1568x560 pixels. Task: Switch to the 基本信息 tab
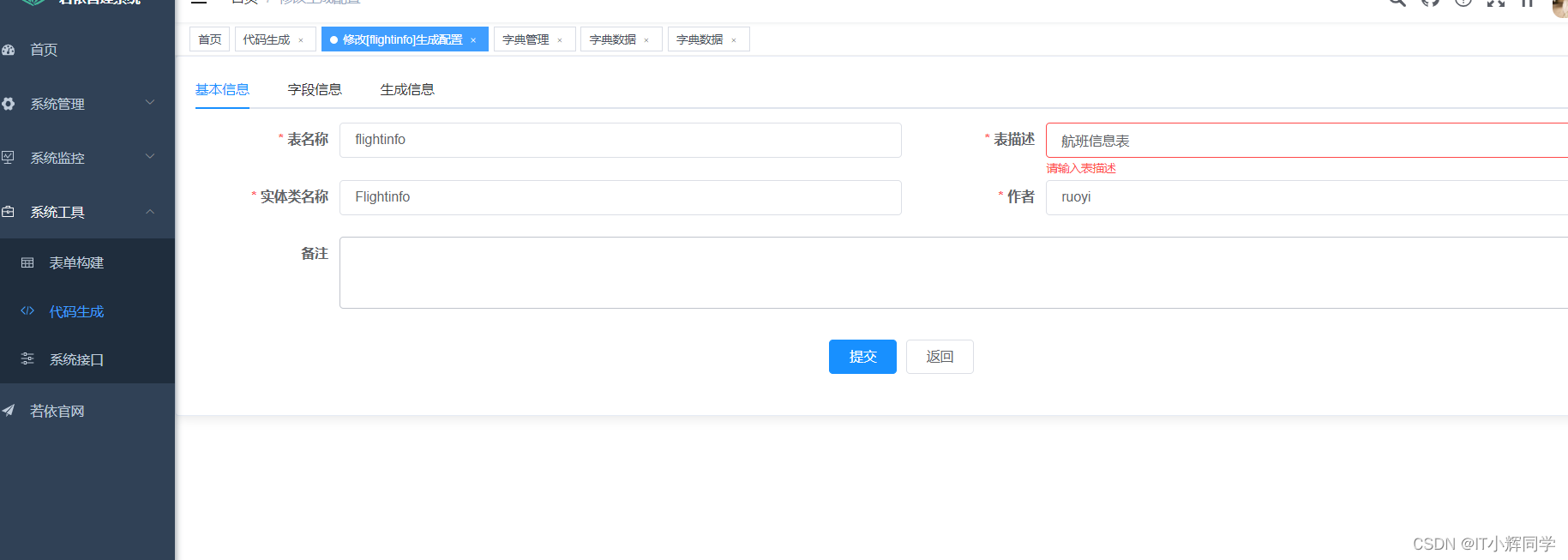222,89
